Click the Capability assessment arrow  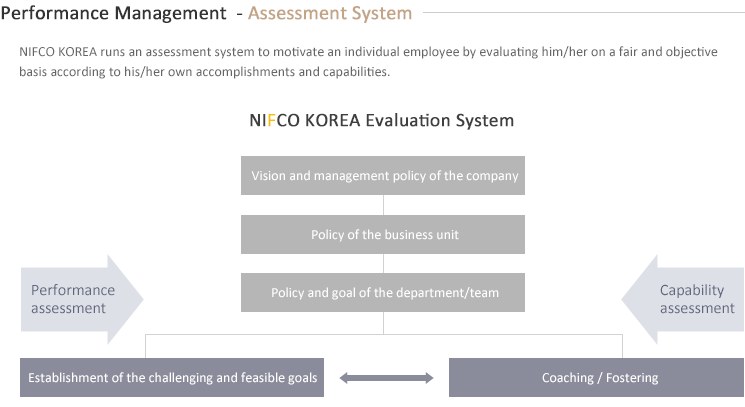click(683, 299)
